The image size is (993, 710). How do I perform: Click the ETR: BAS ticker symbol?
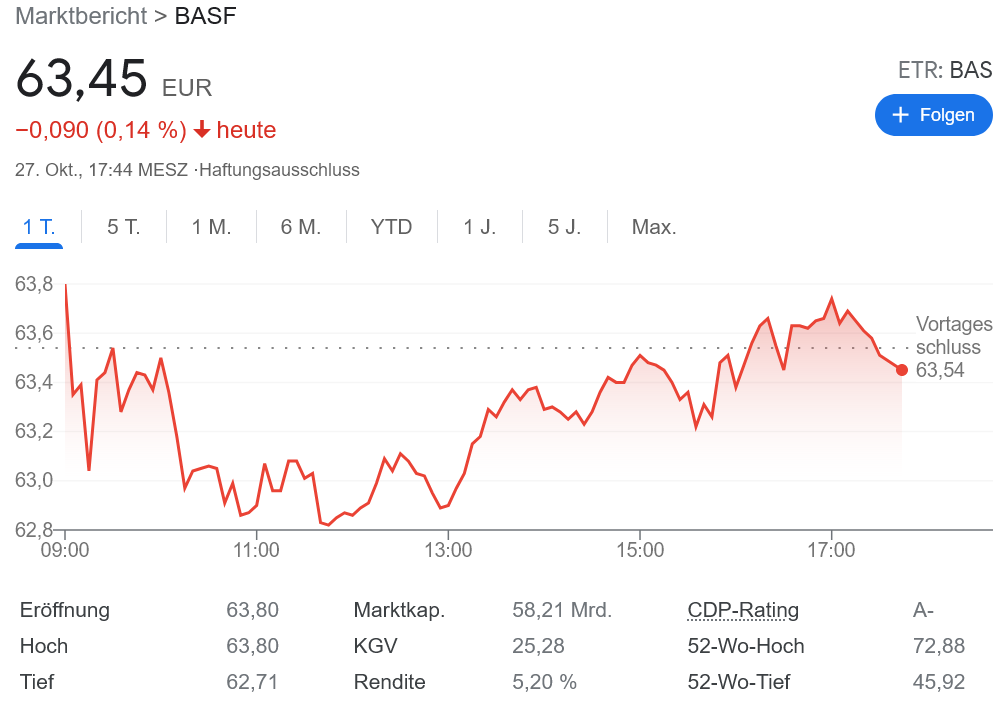coord(943,70)
